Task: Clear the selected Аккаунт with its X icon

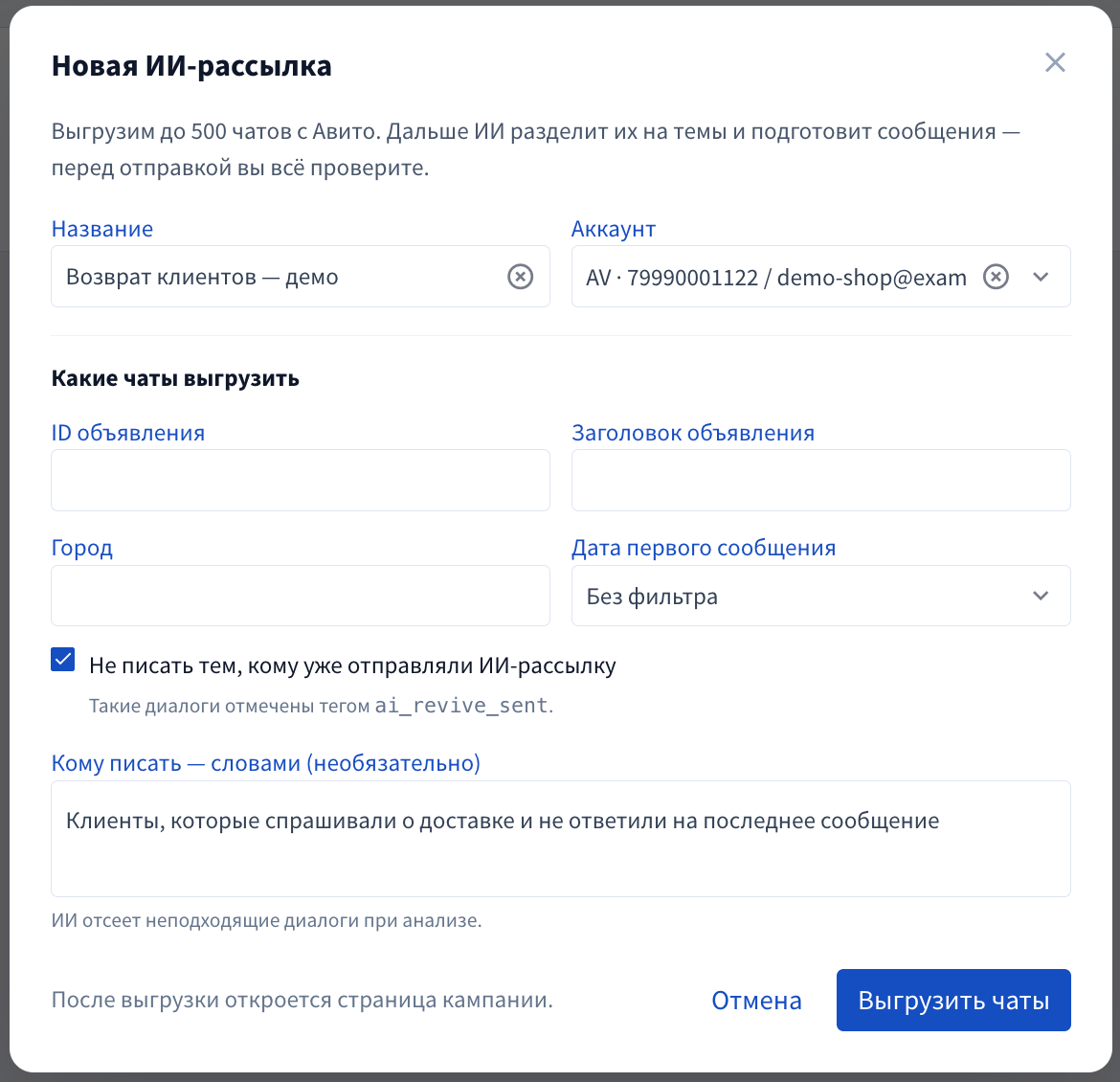Action: coord(996,277)
